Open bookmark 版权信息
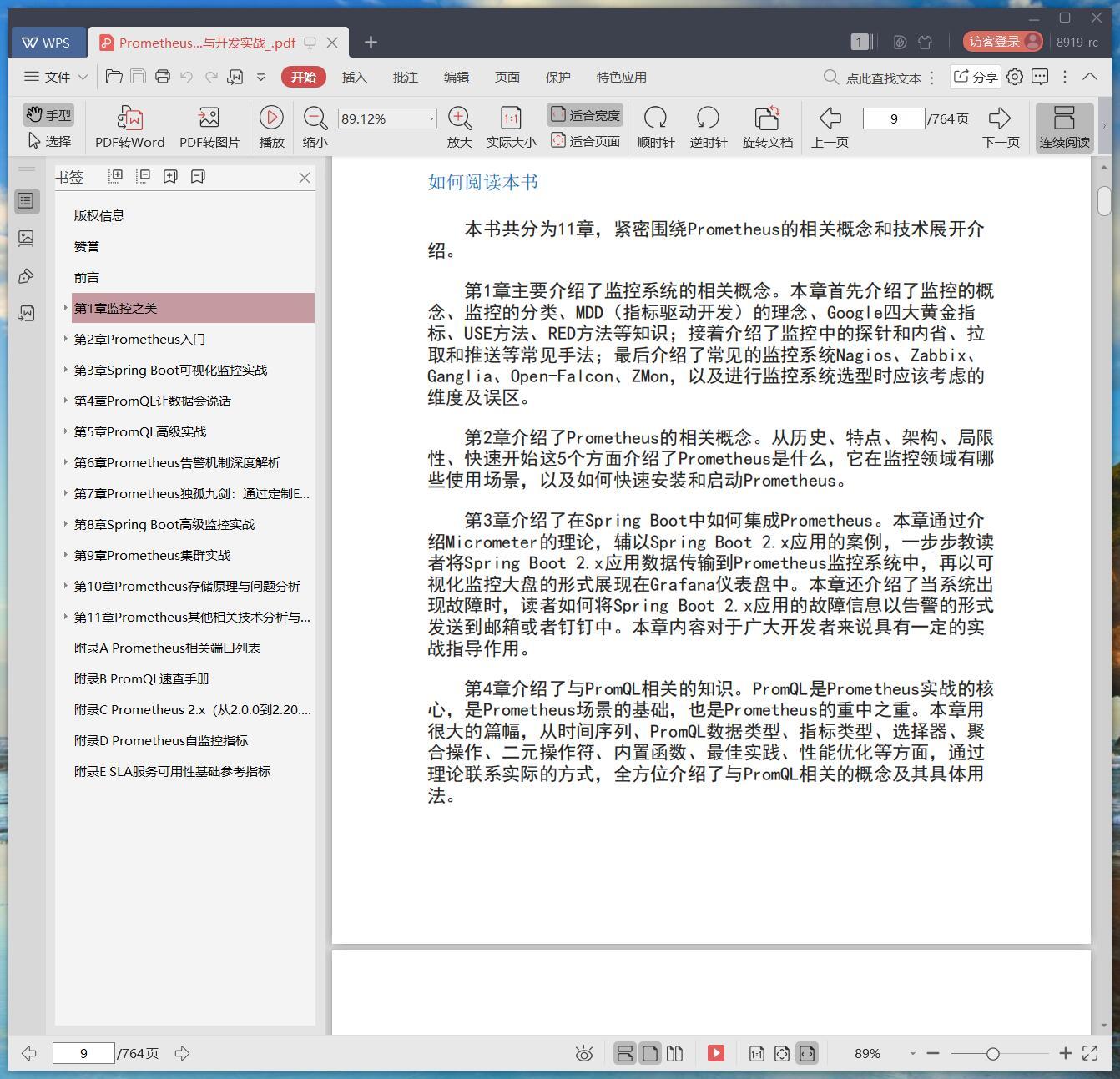Screen dimensions: 1120x1079 (x=99, y=215)
